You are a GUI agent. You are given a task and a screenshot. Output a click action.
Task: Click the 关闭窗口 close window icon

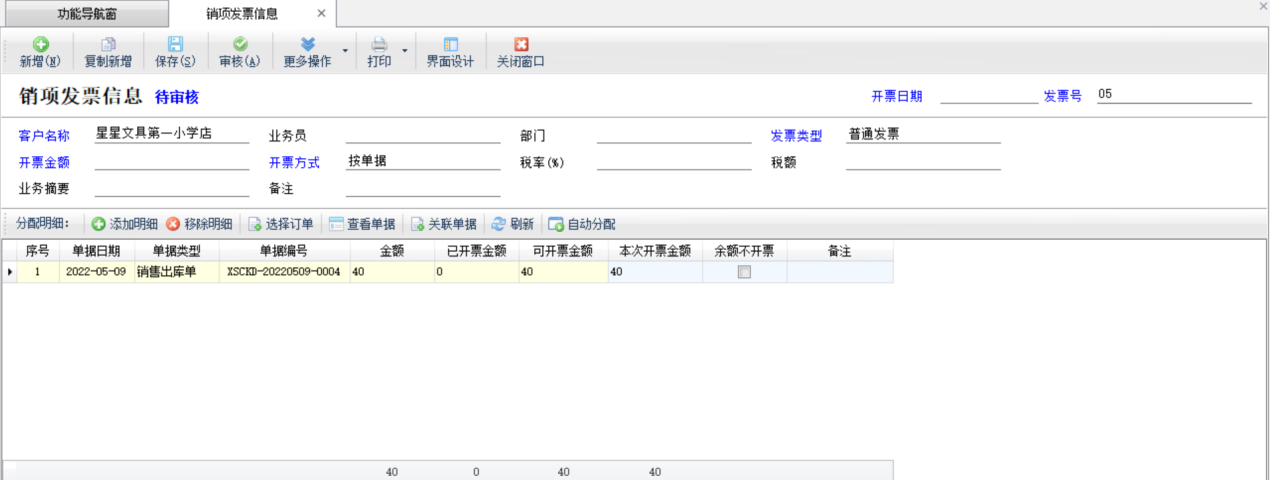[x=520, y=45]
